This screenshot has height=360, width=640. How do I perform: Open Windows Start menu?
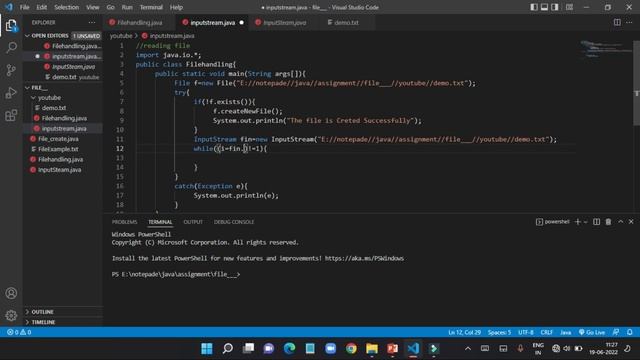pos(207,349)
